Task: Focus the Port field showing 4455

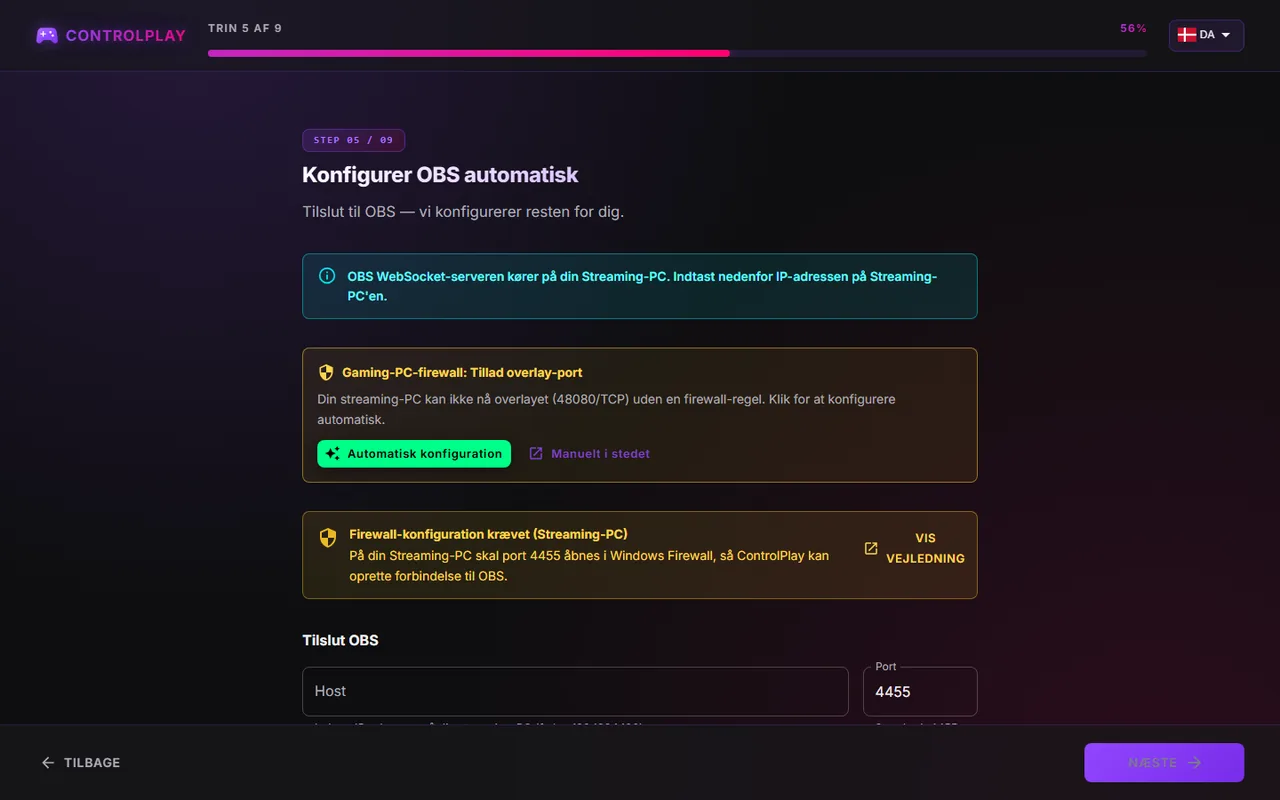Action: point(920,691)
